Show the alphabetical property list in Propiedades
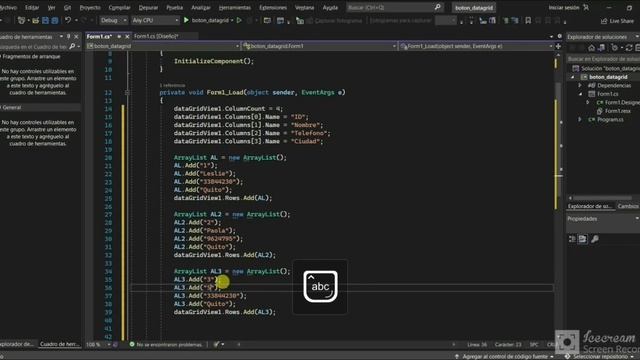The width and height of the screenshot is (640, 360). tap(582, 239)
